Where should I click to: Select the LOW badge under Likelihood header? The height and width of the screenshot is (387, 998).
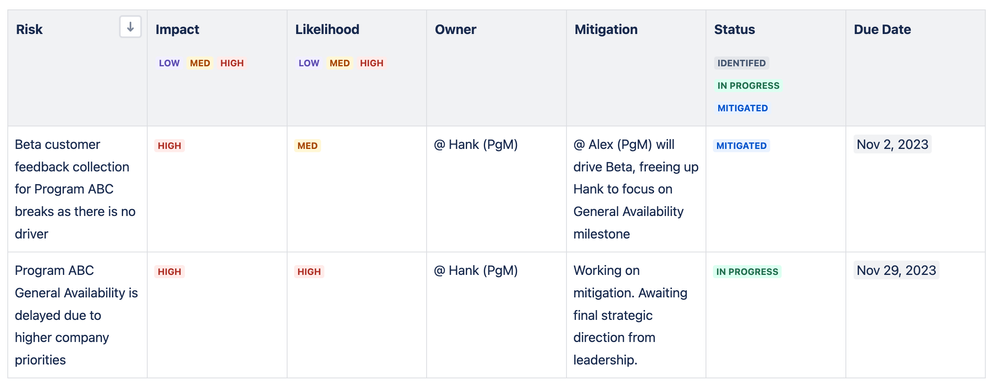[x=309, y=63]
